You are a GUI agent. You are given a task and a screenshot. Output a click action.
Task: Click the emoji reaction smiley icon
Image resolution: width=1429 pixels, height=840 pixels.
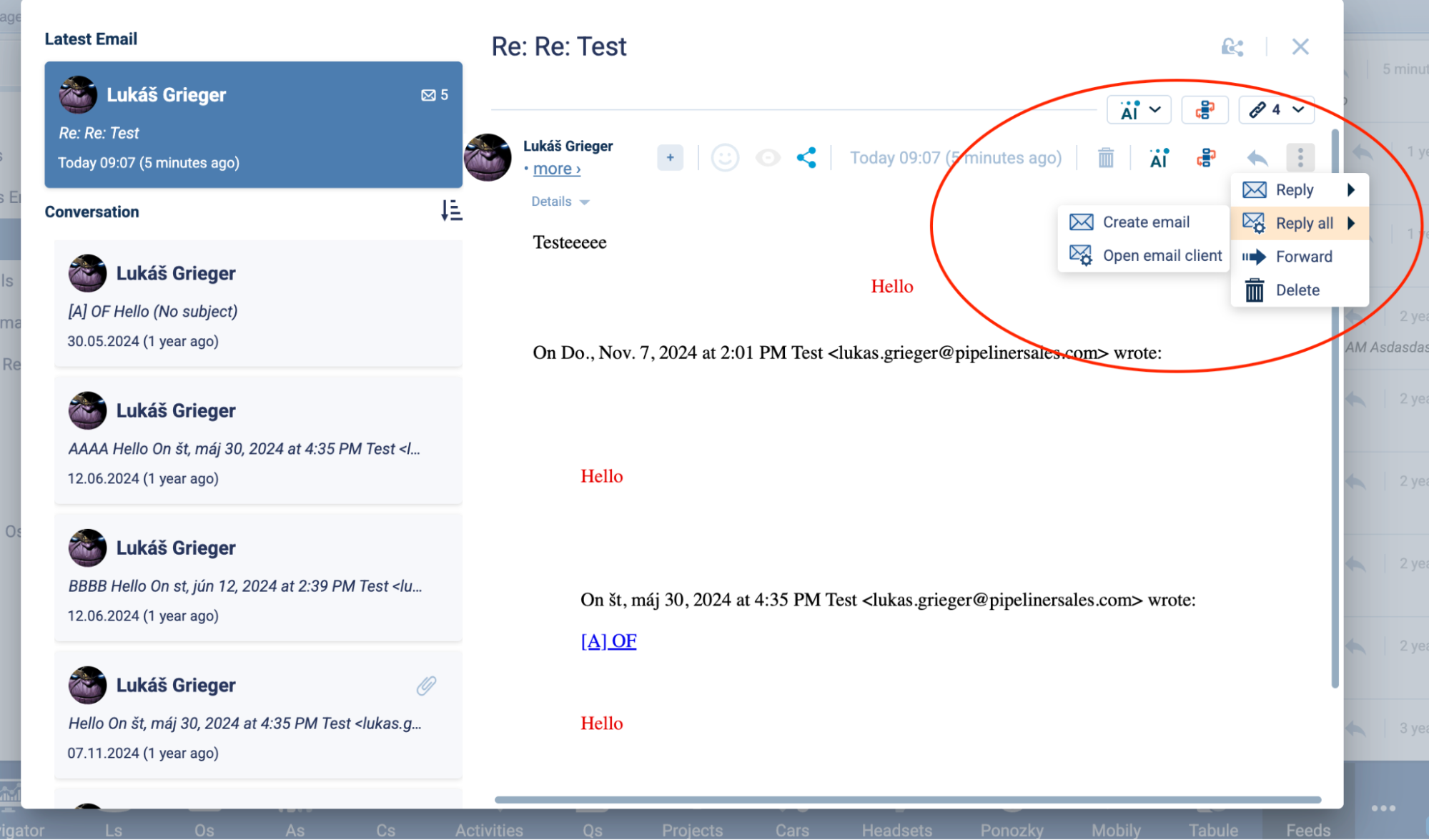(x=724, y=158)
